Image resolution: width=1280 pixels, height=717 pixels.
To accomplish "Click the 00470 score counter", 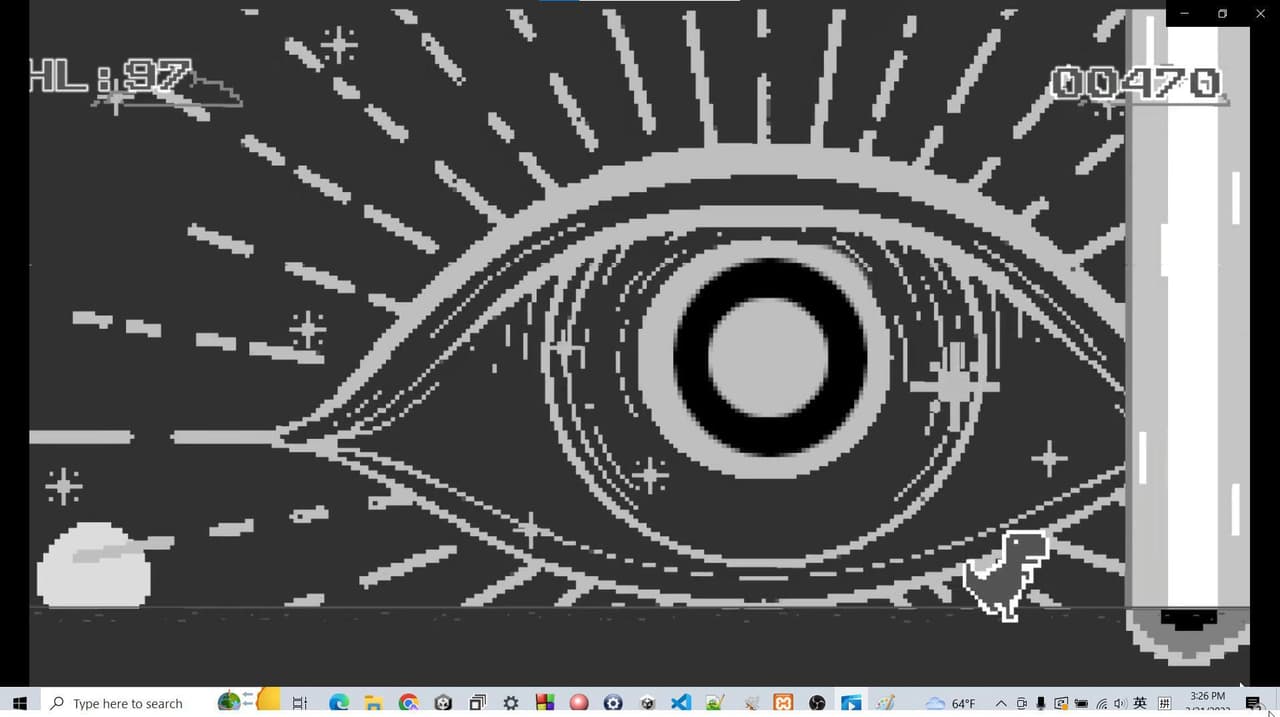I will point(1138,84).
